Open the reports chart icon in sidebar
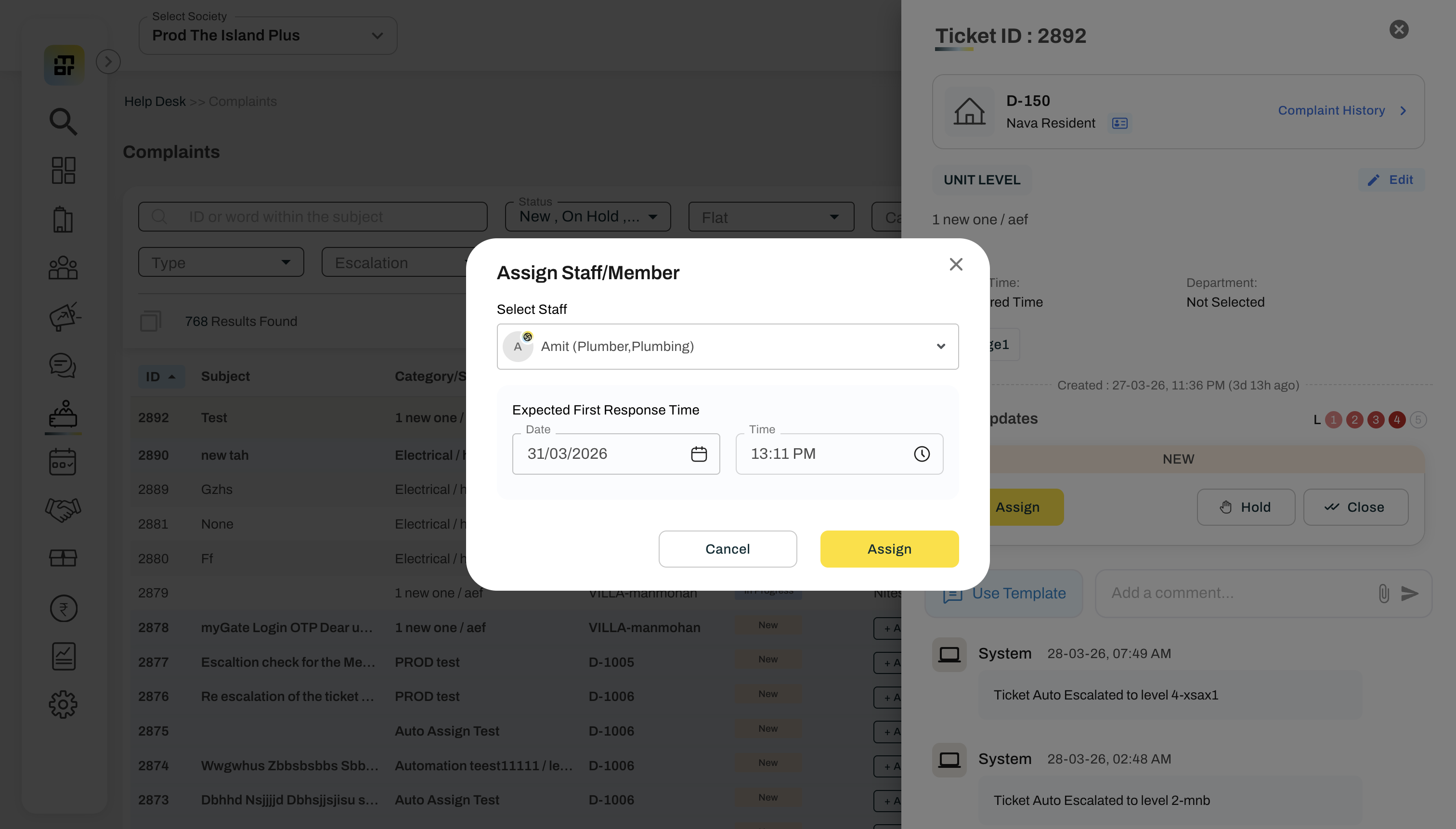1456x829 pixels. click(63, 657)
